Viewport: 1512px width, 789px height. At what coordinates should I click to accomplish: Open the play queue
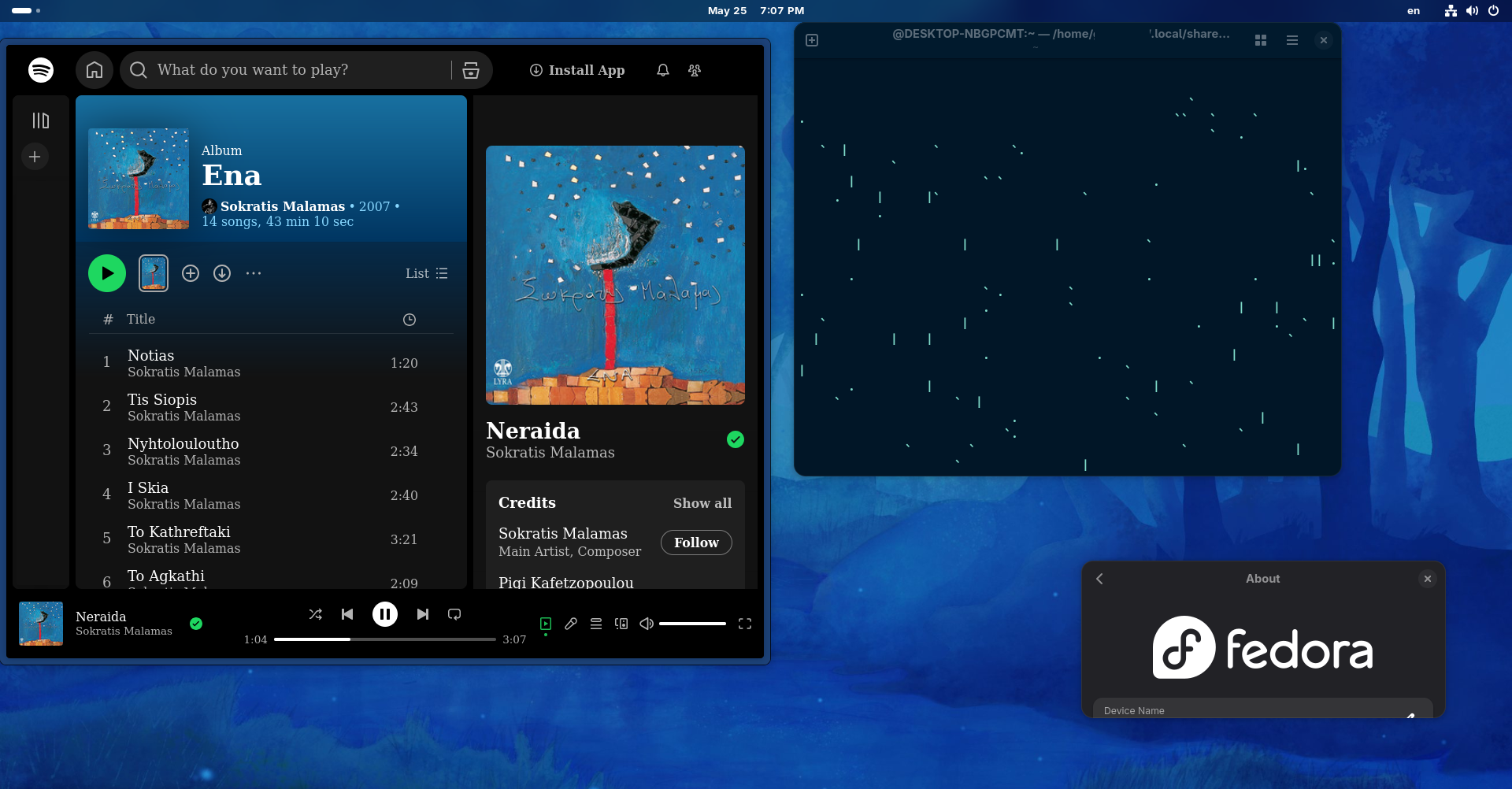pyautogui.click(x=596, y=624)
